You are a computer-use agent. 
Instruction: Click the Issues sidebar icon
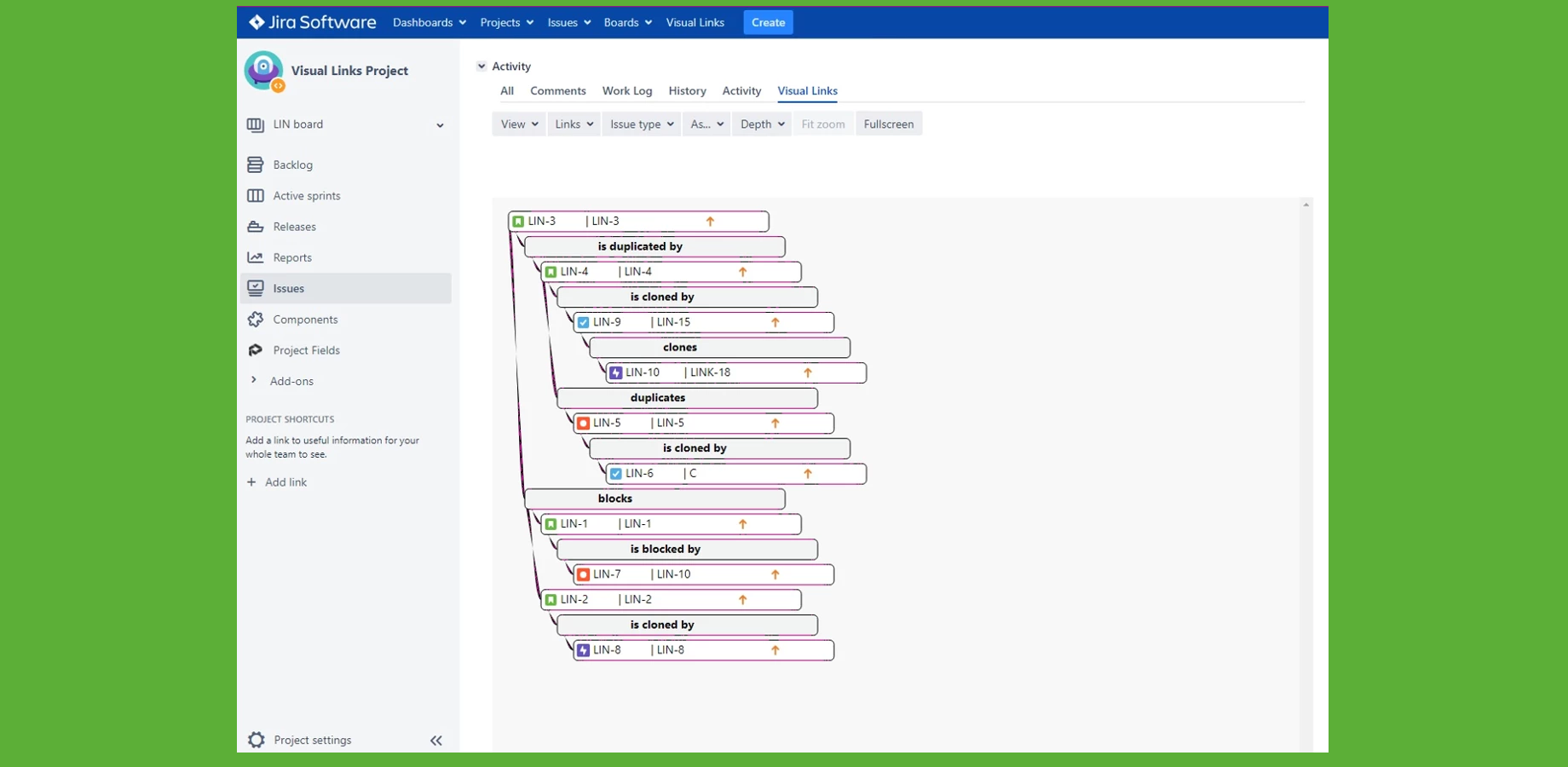pyautogui.click(x=255, y=288)
